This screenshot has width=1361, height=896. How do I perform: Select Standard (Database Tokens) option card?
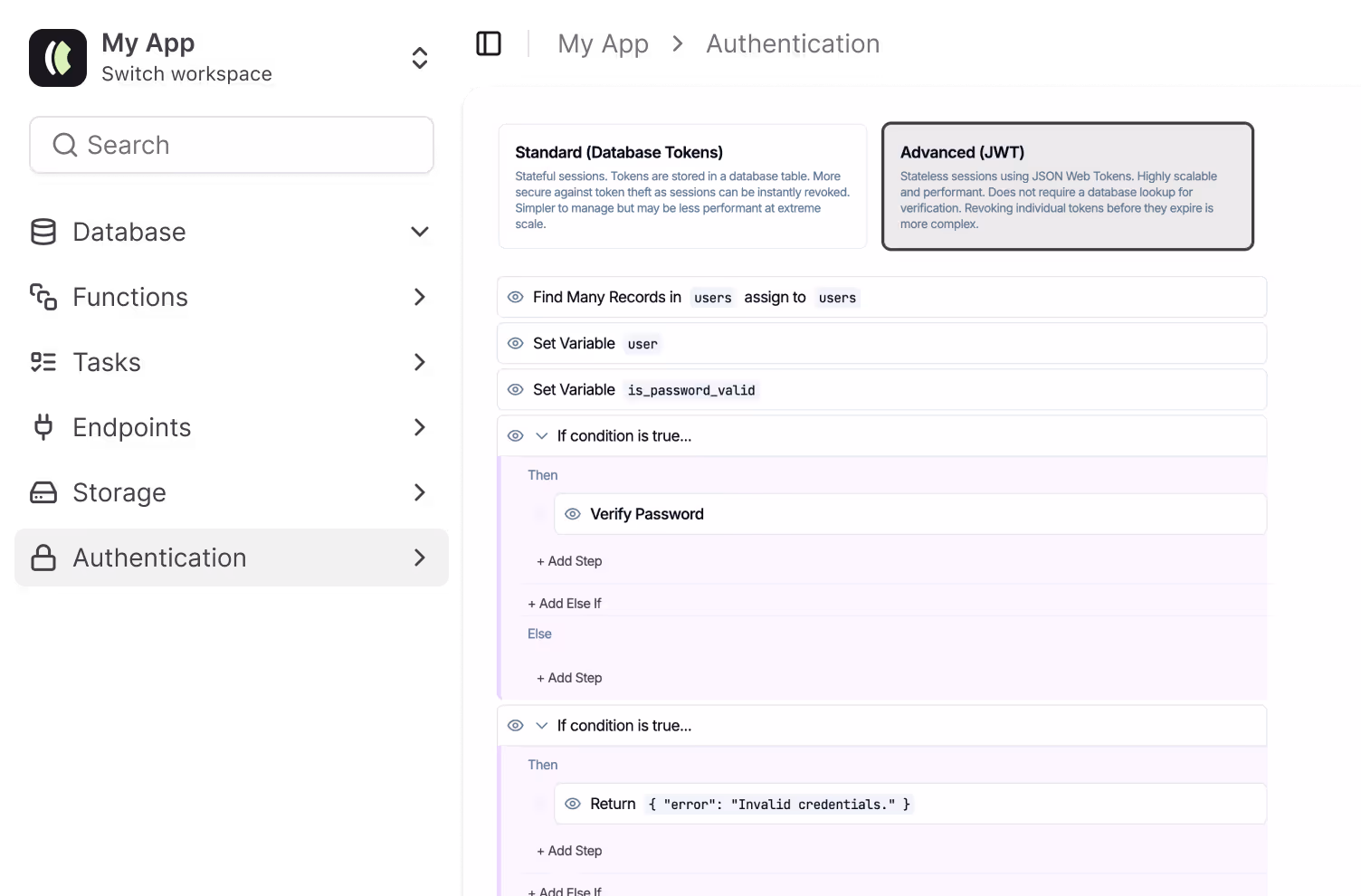click(x=682, y=186)
